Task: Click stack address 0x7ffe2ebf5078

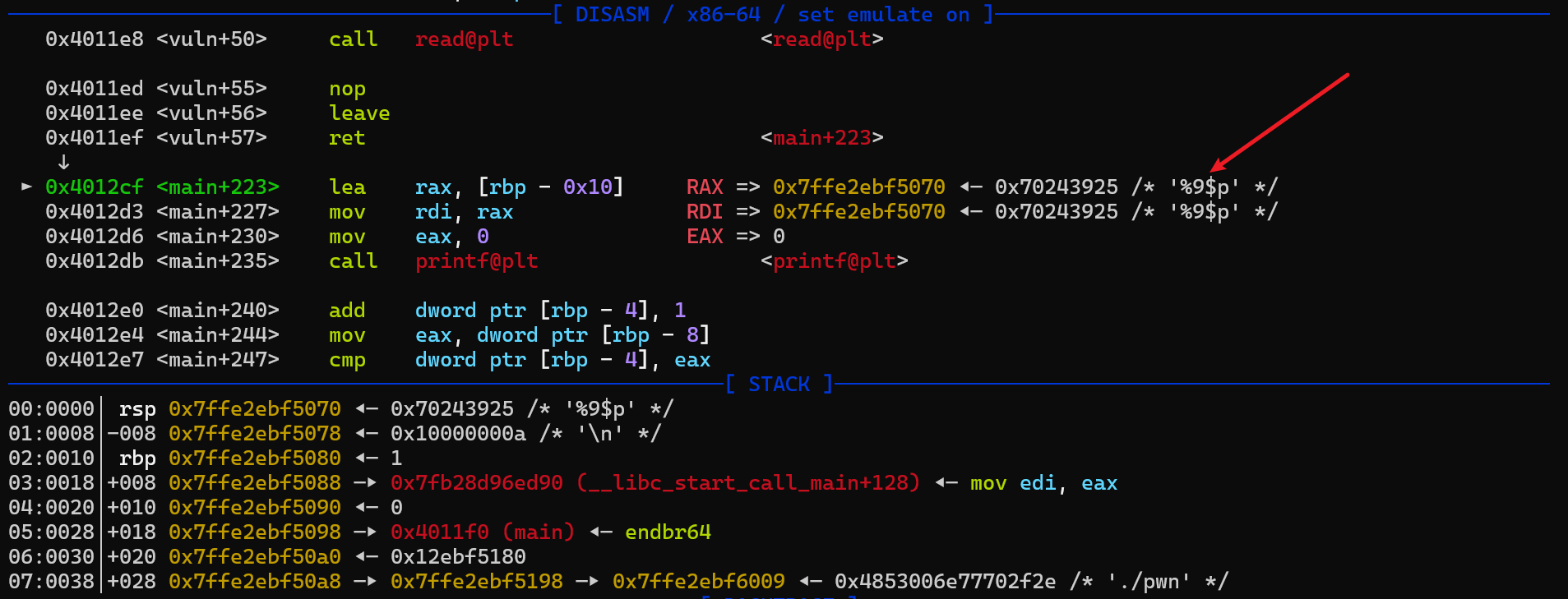Action: (254, 434)
